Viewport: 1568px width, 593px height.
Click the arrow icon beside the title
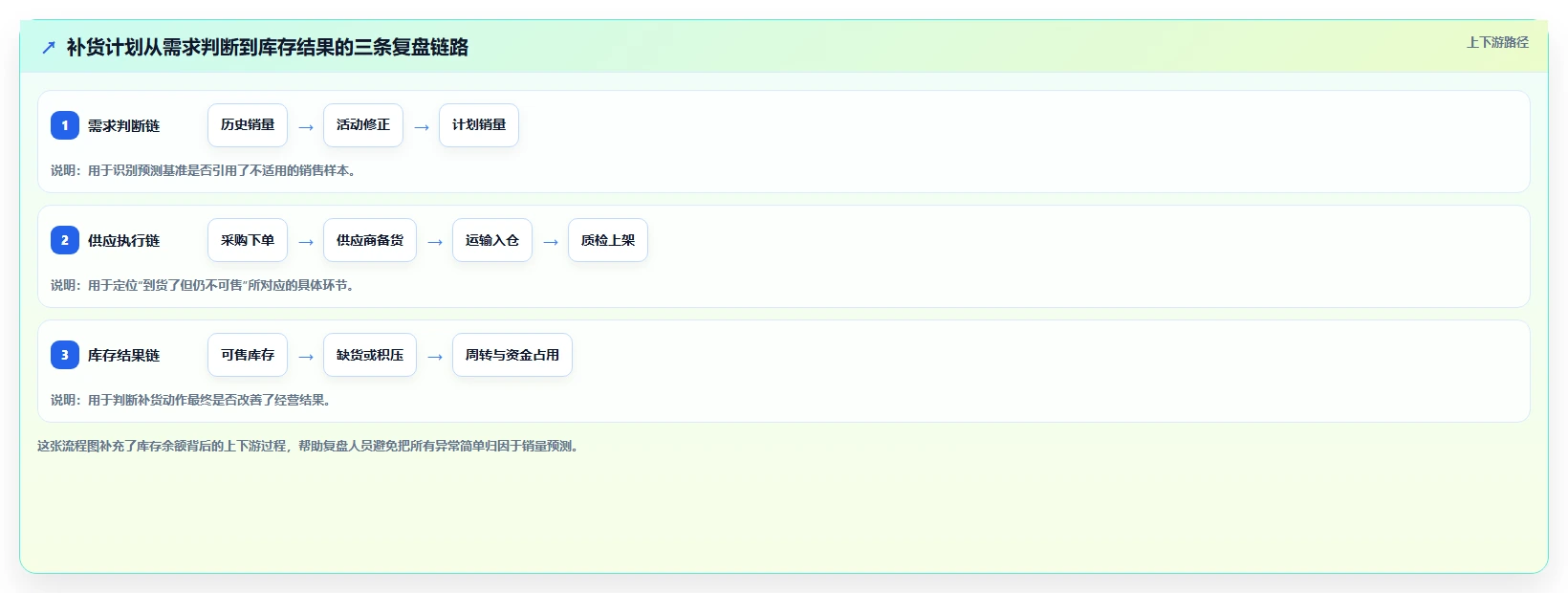49,47
